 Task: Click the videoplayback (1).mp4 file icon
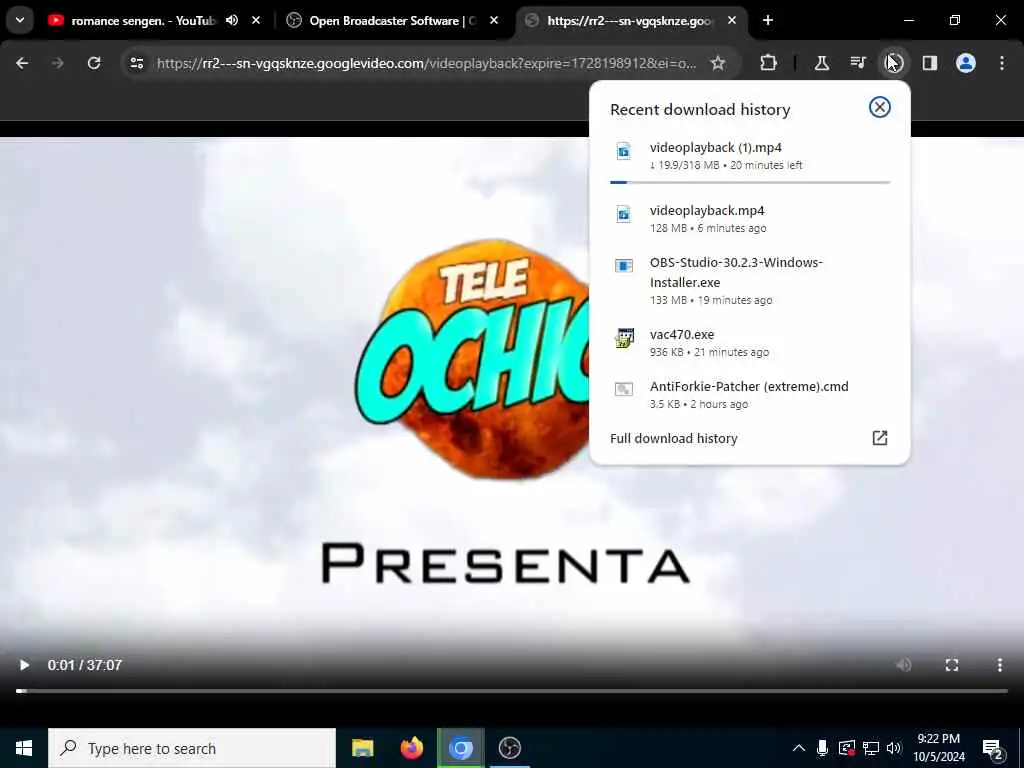[x=624, y=151]
